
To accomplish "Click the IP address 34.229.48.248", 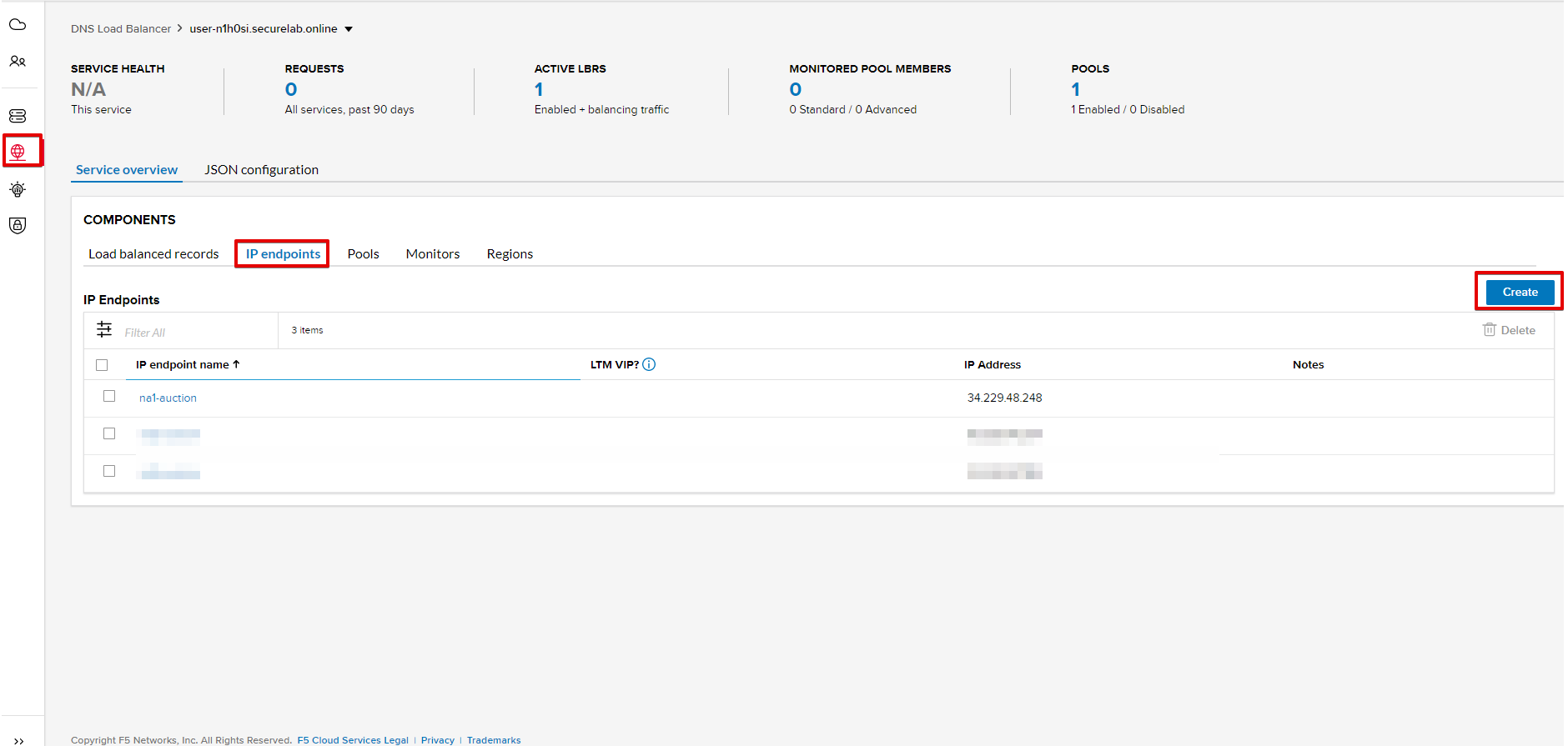I will pyautogui.click(x=1005, y=398).
